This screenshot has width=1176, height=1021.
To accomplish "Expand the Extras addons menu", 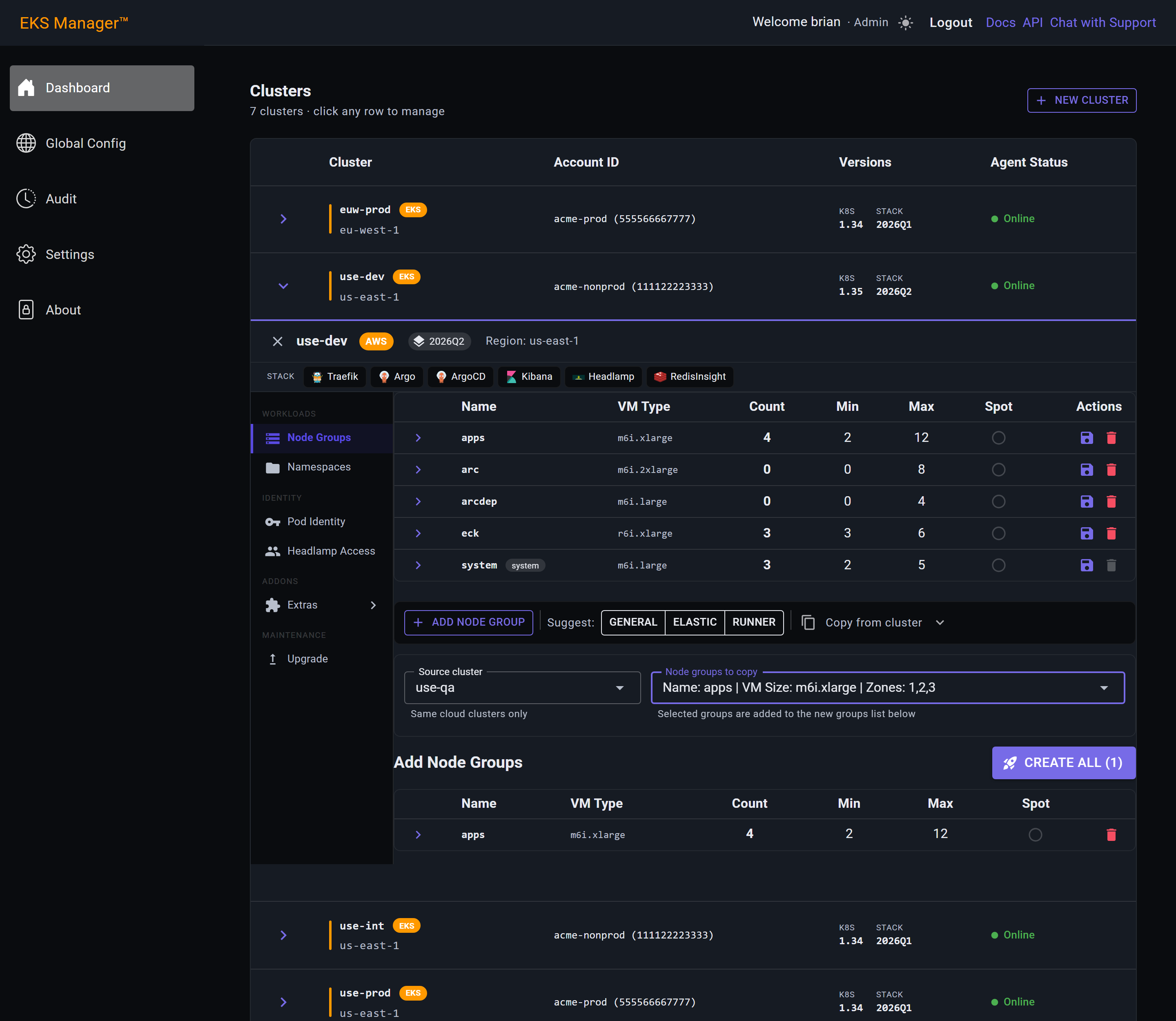I will [322, 605].
